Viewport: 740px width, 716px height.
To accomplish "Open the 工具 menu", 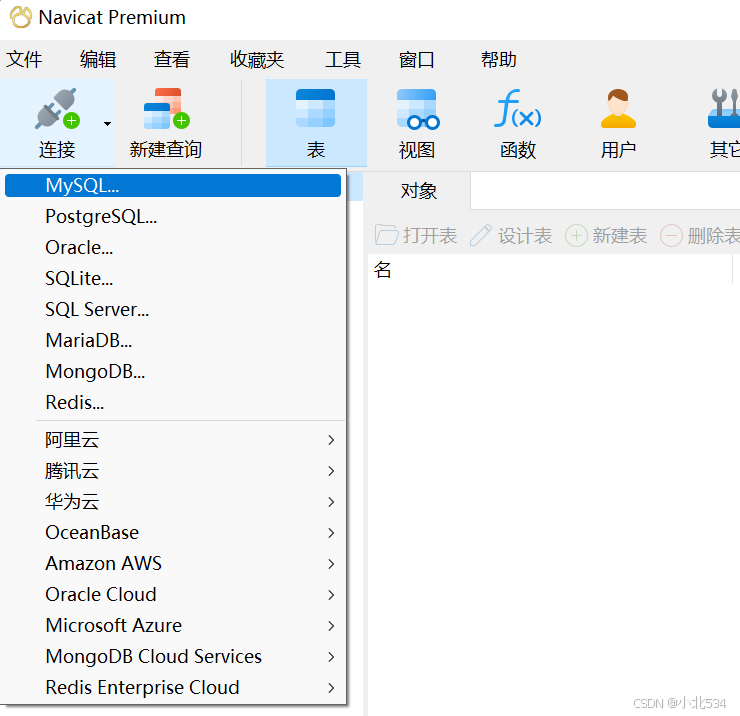I will tap(343, 59).
